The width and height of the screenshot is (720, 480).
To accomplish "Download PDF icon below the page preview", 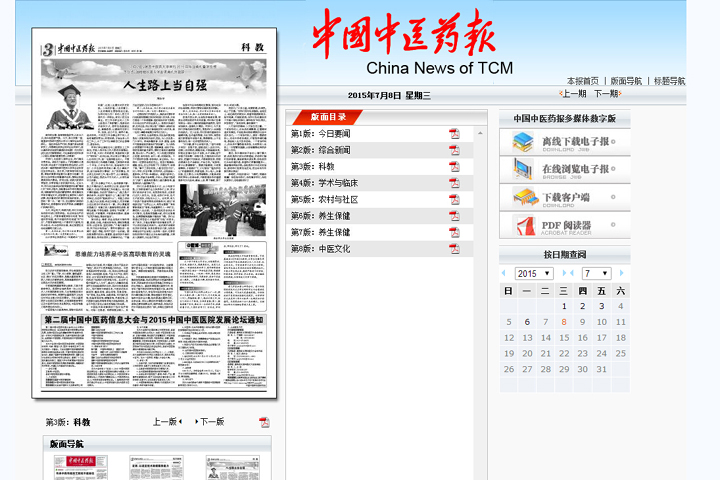I will pyautogui.click(x=264, y=422).
